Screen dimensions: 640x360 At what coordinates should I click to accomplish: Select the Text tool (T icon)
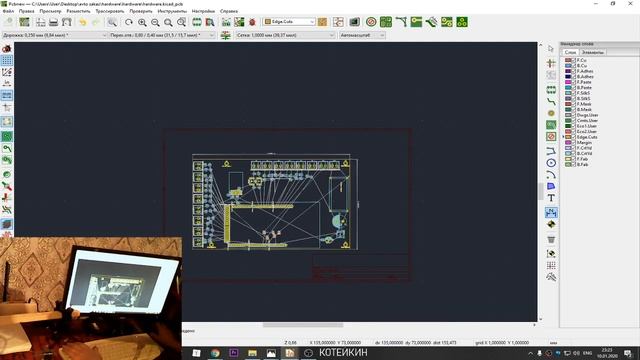tap(551, 198)
